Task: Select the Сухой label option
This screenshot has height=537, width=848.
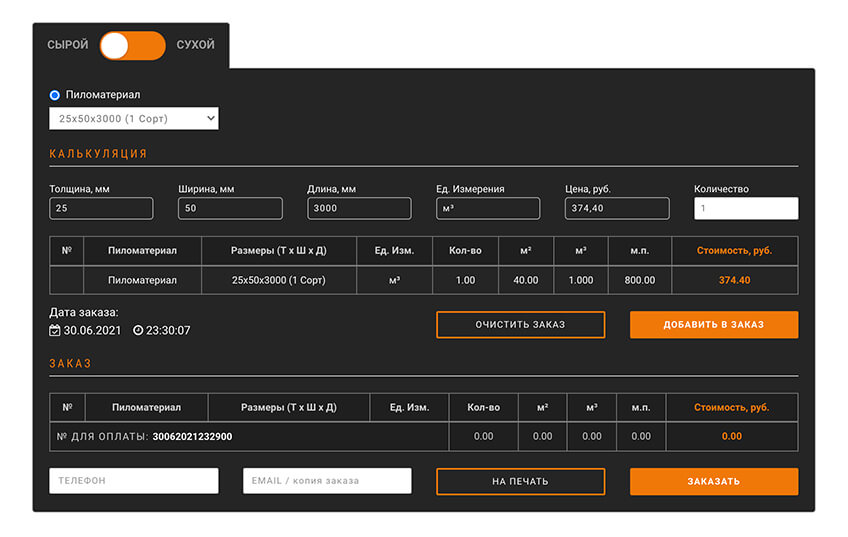Action: pyautogui.click(x=195, y=45)
